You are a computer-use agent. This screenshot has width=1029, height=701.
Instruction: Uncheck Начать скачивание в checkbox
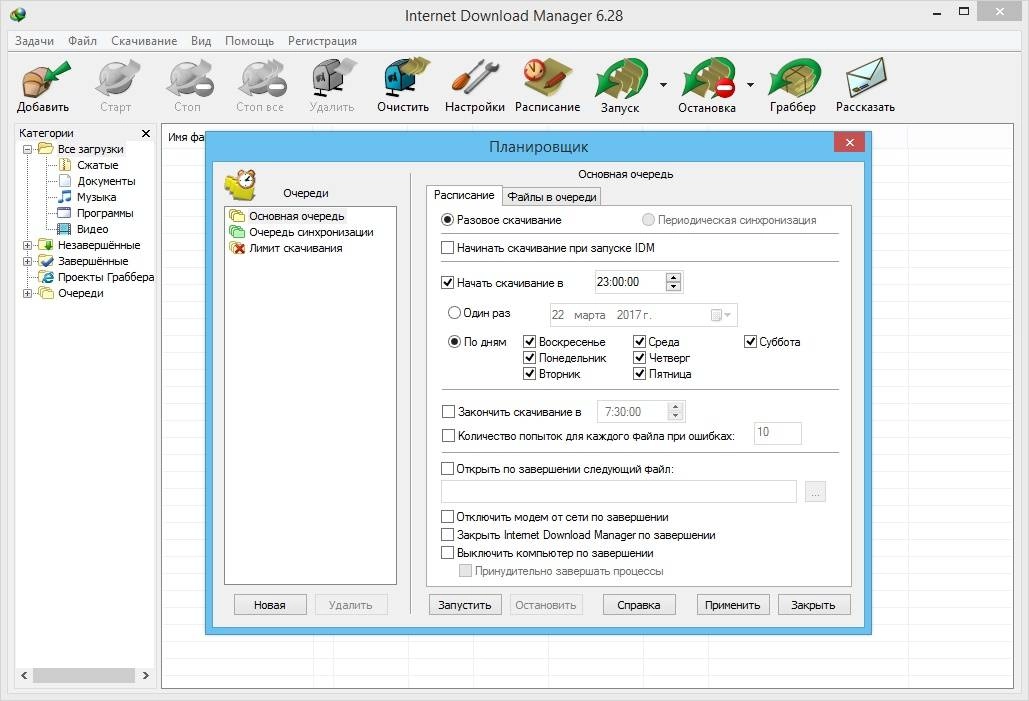tap(448, 282)
